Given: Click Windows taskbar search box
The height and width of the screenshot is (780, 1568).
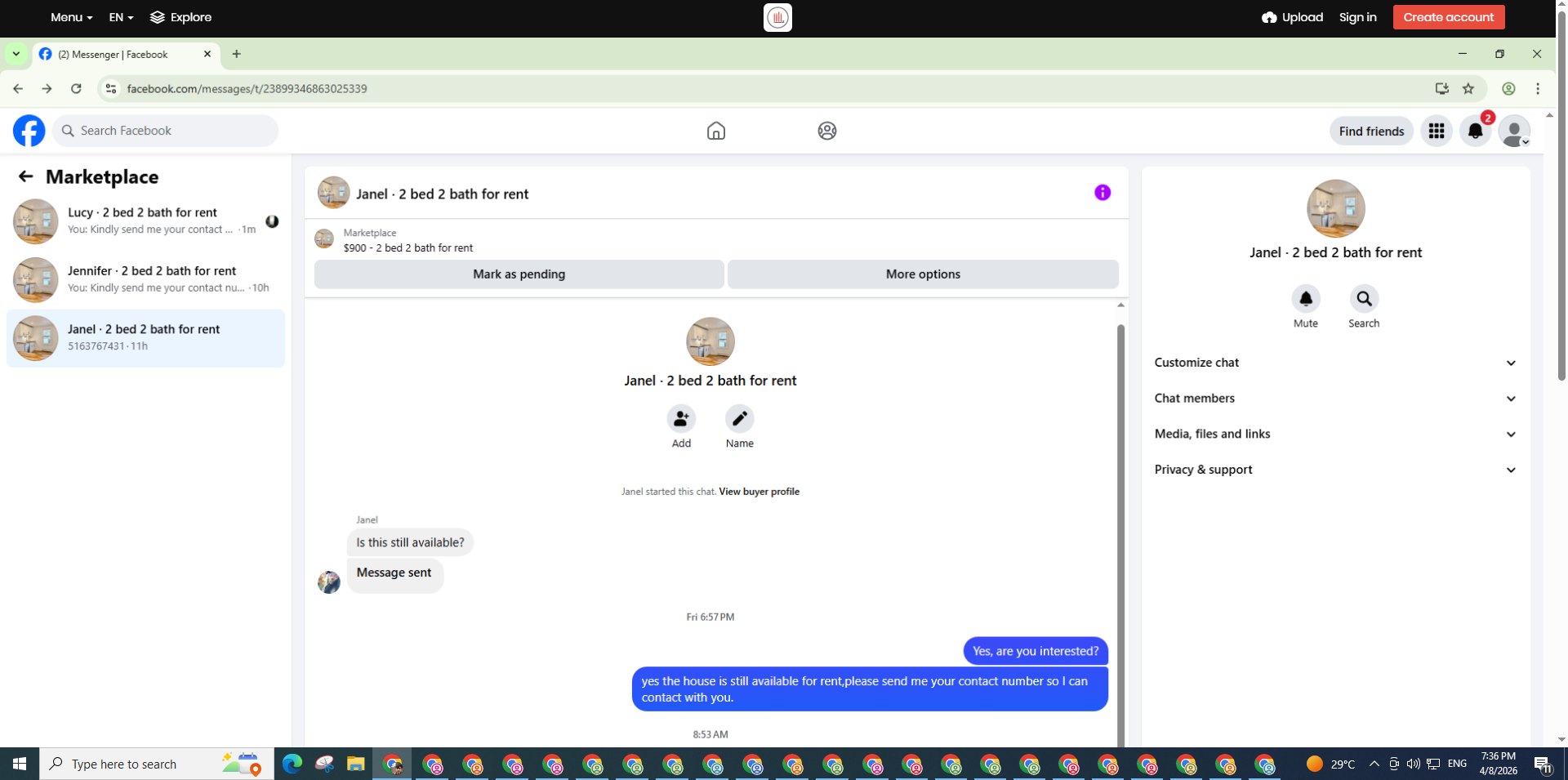Looking at the screenshot, I should point(157,764).
